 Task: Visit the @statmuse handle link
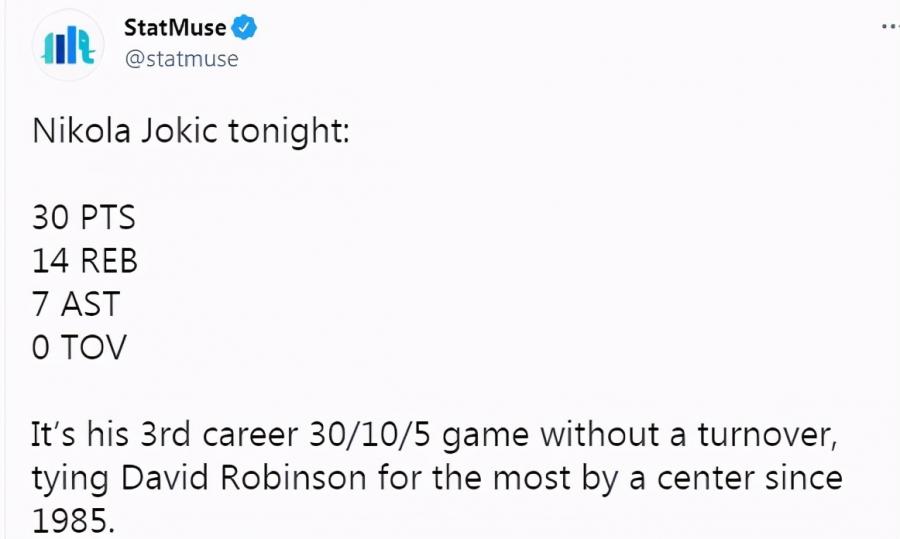[181, 59]
